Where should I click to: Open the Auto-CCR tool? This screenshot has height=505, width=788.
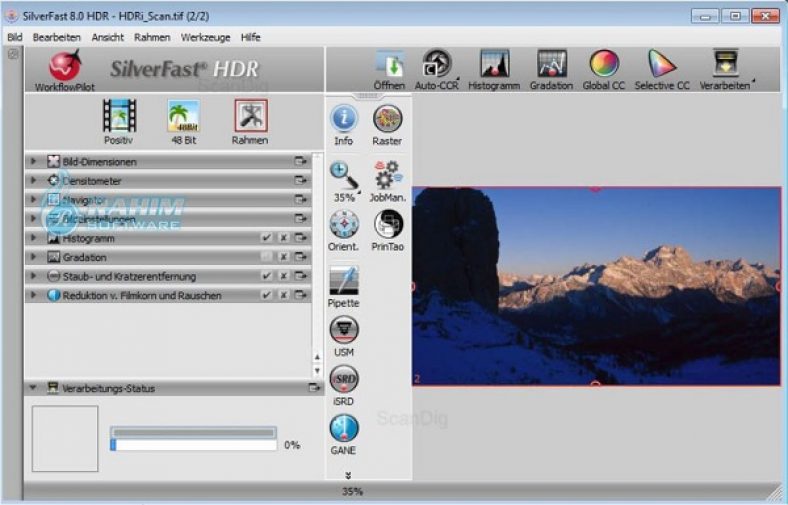click(x=436, y=66)
